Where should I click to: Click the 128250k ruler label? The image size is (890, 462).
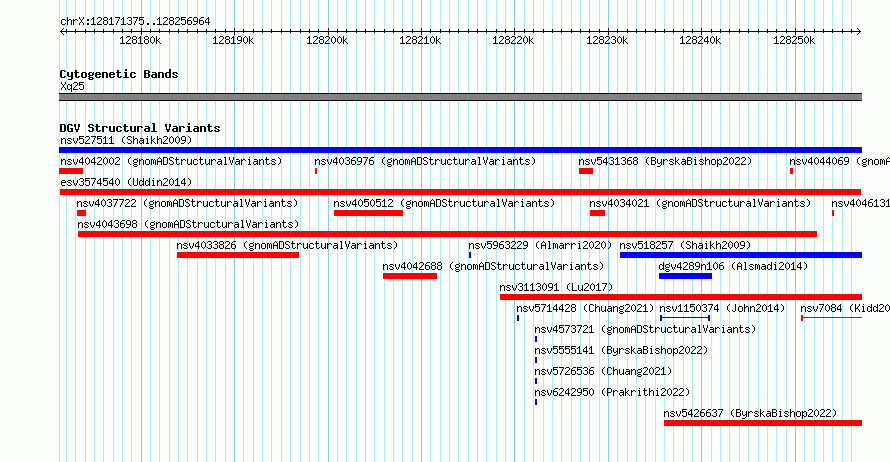[794, 41]
